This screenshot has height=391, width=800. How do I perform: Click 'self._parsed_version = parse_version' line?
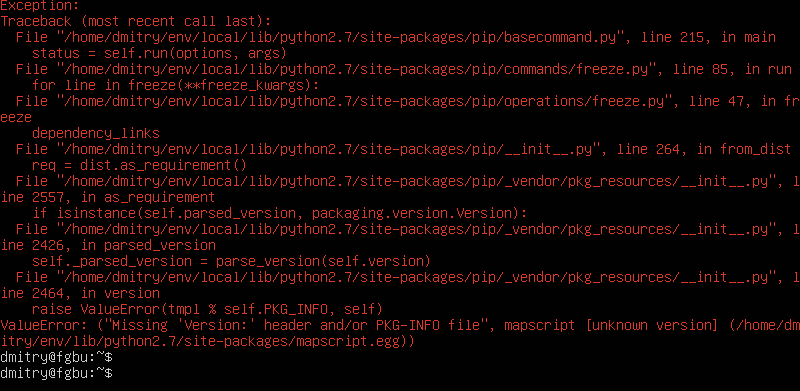pos(231,261)
